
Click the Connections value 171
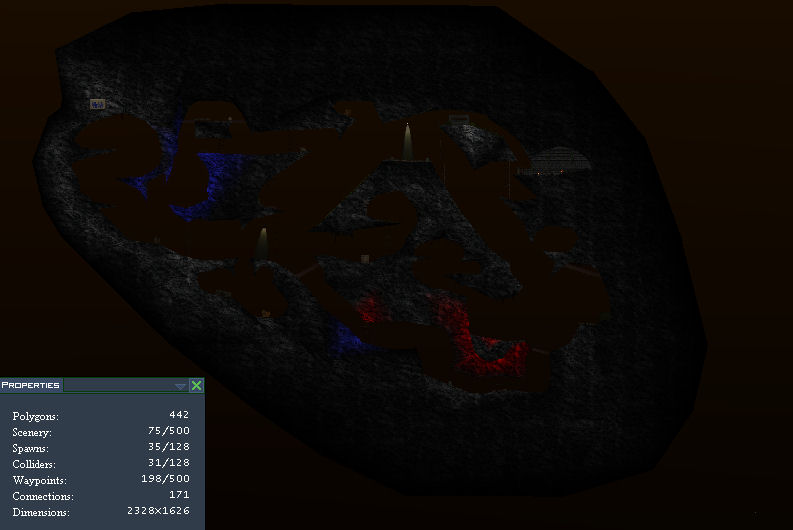pyautogui.click(x=179, y=496)
